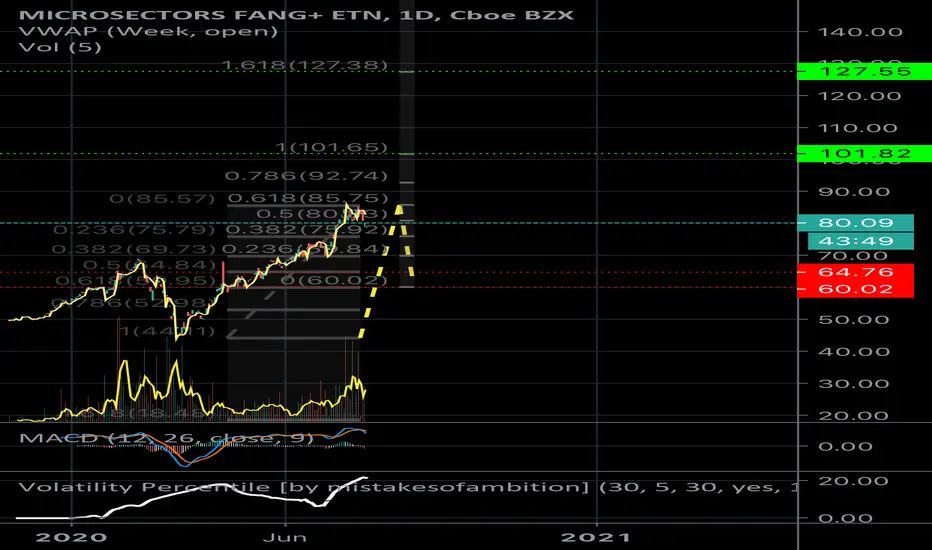Click the green 101.82 price label
Viewport: 932px width, 550px height.
coord(864,154)
